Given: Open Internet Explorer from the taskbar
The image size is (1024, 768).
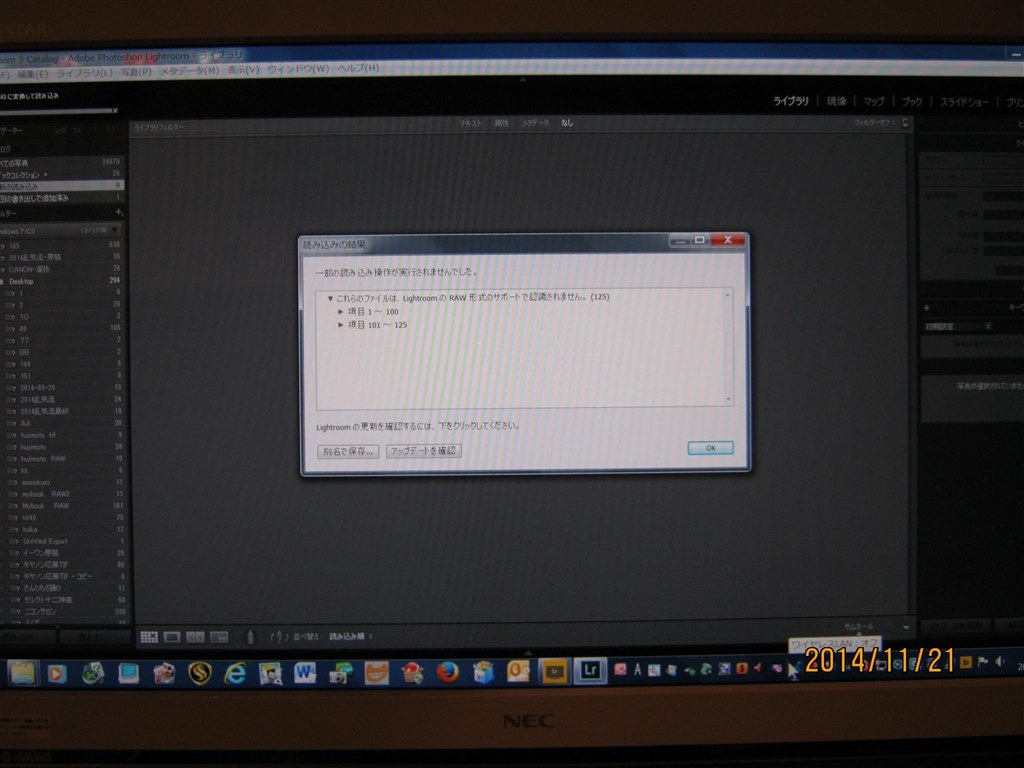Looking at the screenshot, I should [x=234, y=673].
